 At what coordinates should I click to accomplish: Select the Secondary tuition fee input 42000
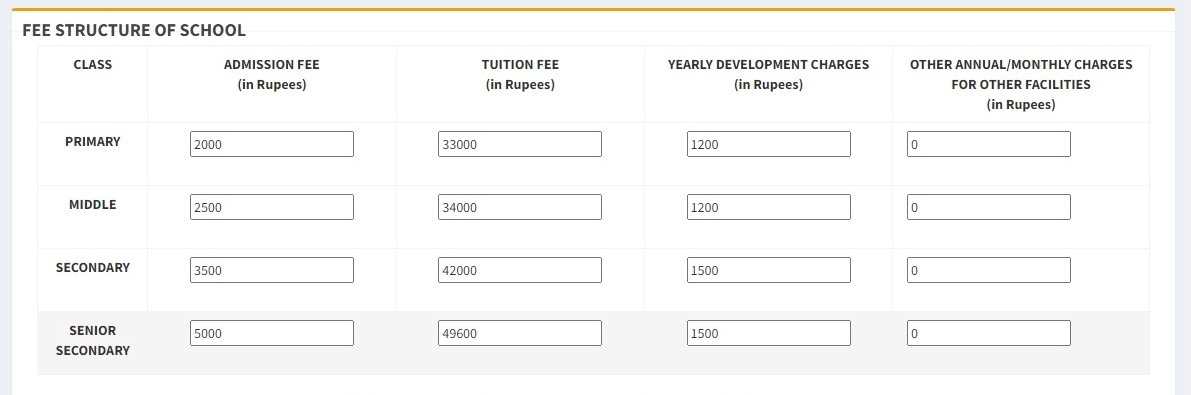click(x=520, y=270)
